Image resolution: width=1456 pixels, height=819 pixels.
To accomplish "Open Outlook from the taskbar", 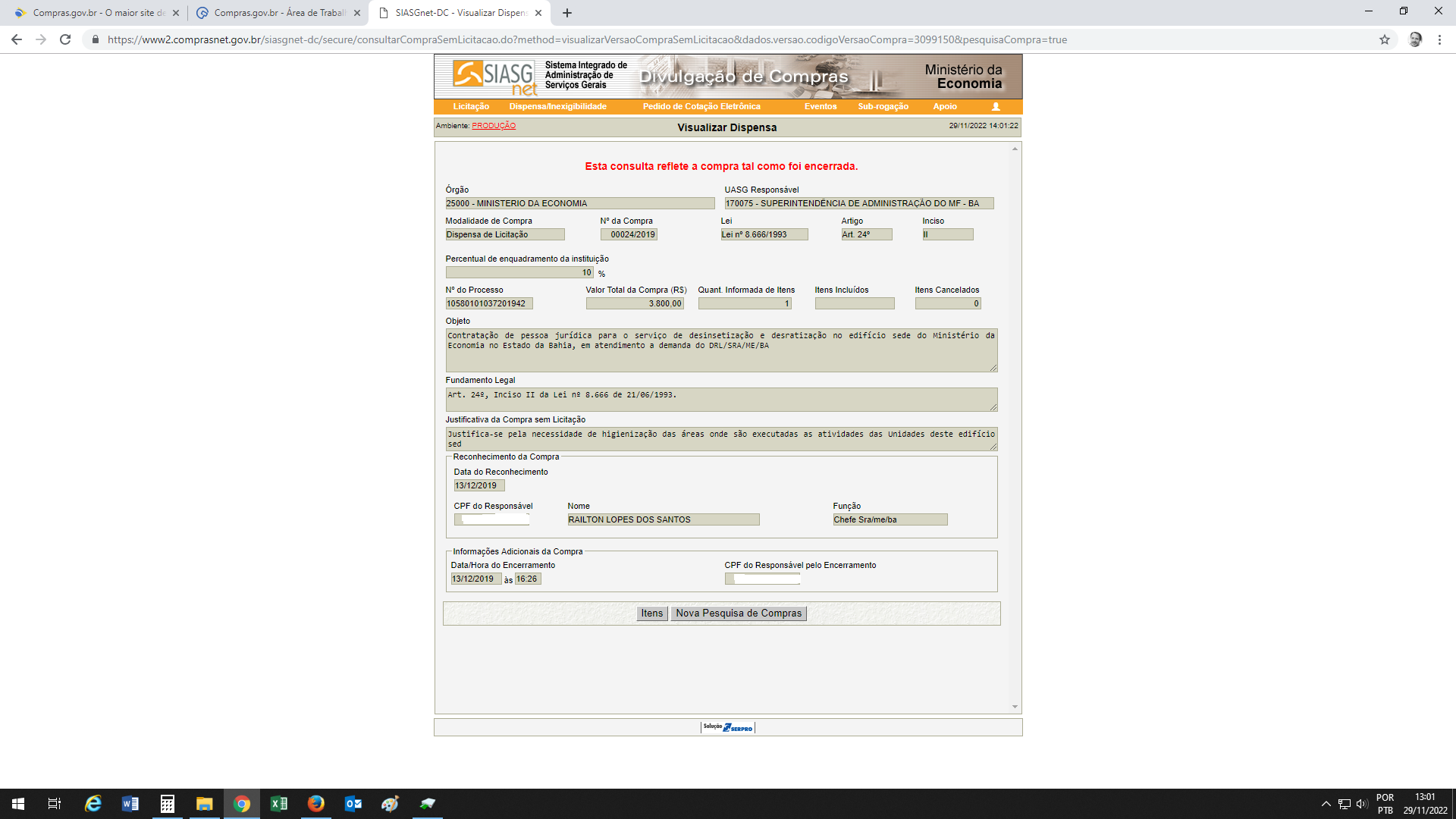I will point(353,804).
